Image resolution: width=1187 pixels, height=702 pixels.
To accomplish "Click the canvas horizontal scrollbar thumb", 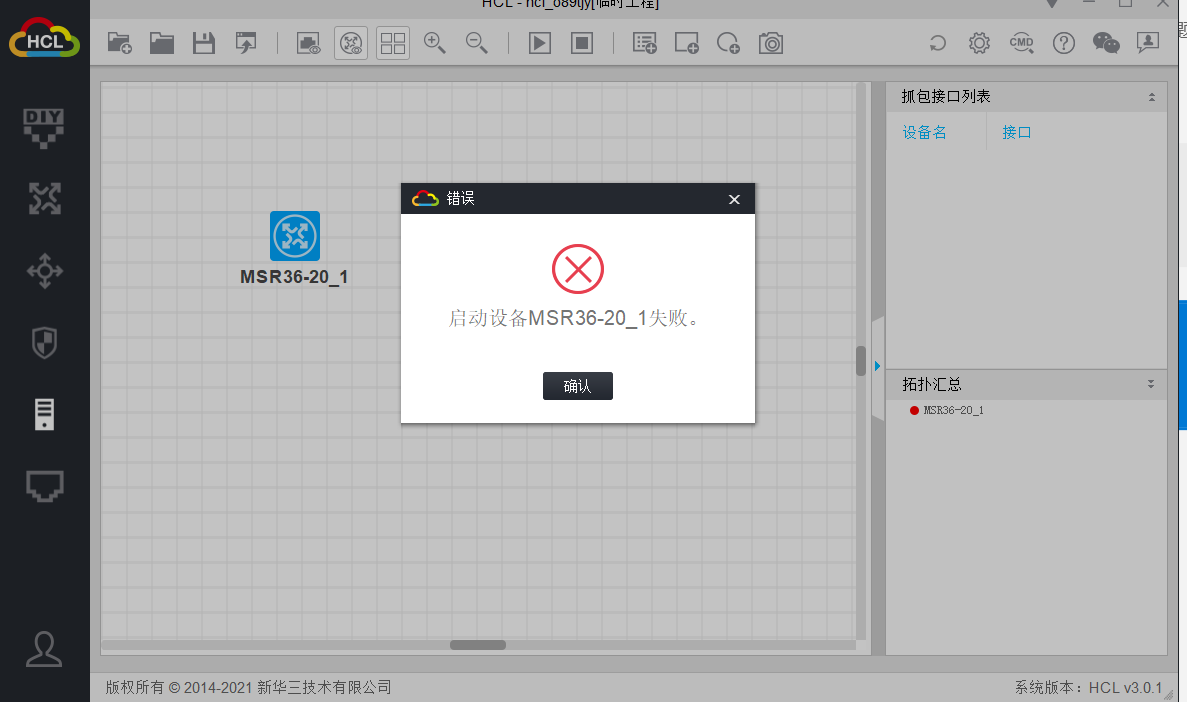I will click(x=478, y=645).
